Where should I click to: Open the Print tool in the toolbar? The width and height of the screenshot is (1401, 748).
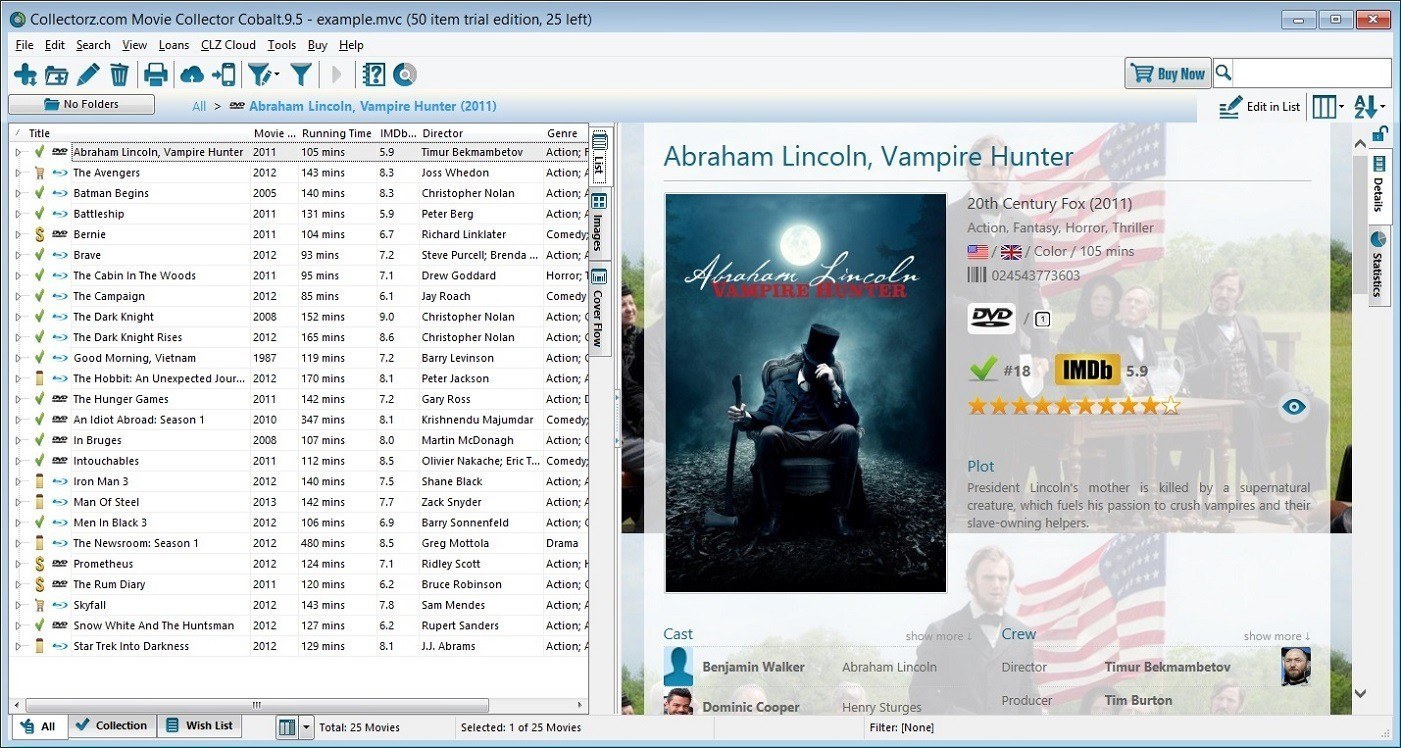156,73
